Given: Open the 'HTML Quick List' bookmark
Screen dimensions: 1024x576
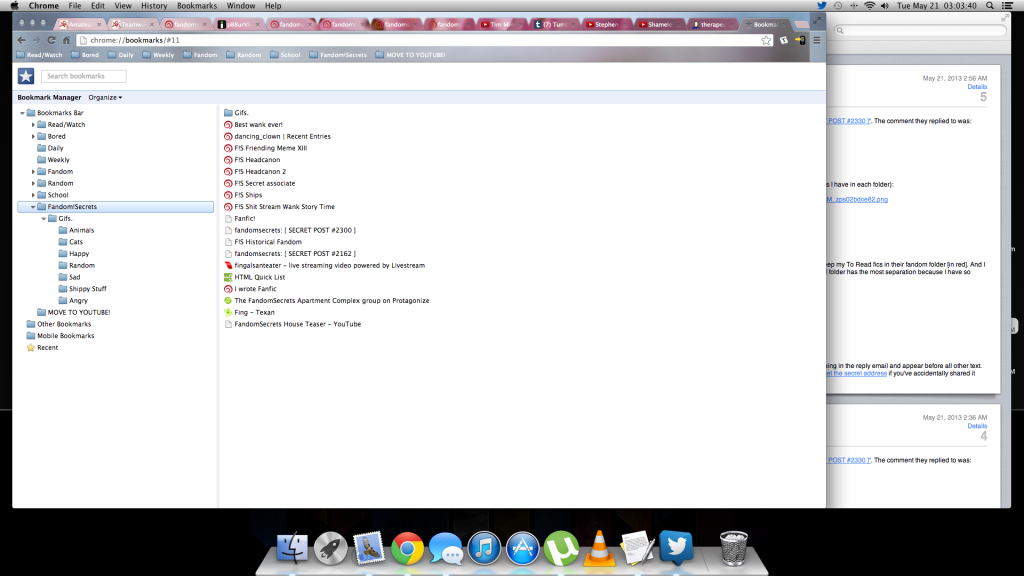Looking at the screenshot, I should pyautogui.click(x=259, y=277).
